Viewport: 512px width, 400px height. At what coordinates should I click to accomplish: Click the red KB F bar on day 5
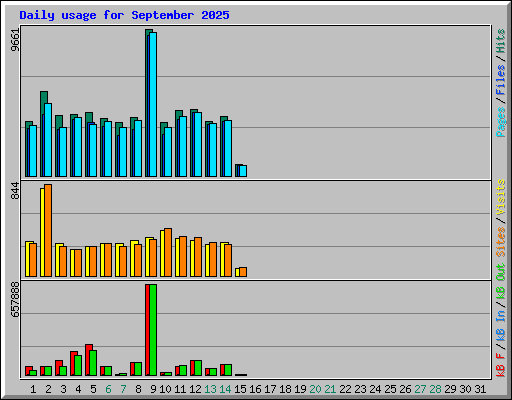[88, 360]
